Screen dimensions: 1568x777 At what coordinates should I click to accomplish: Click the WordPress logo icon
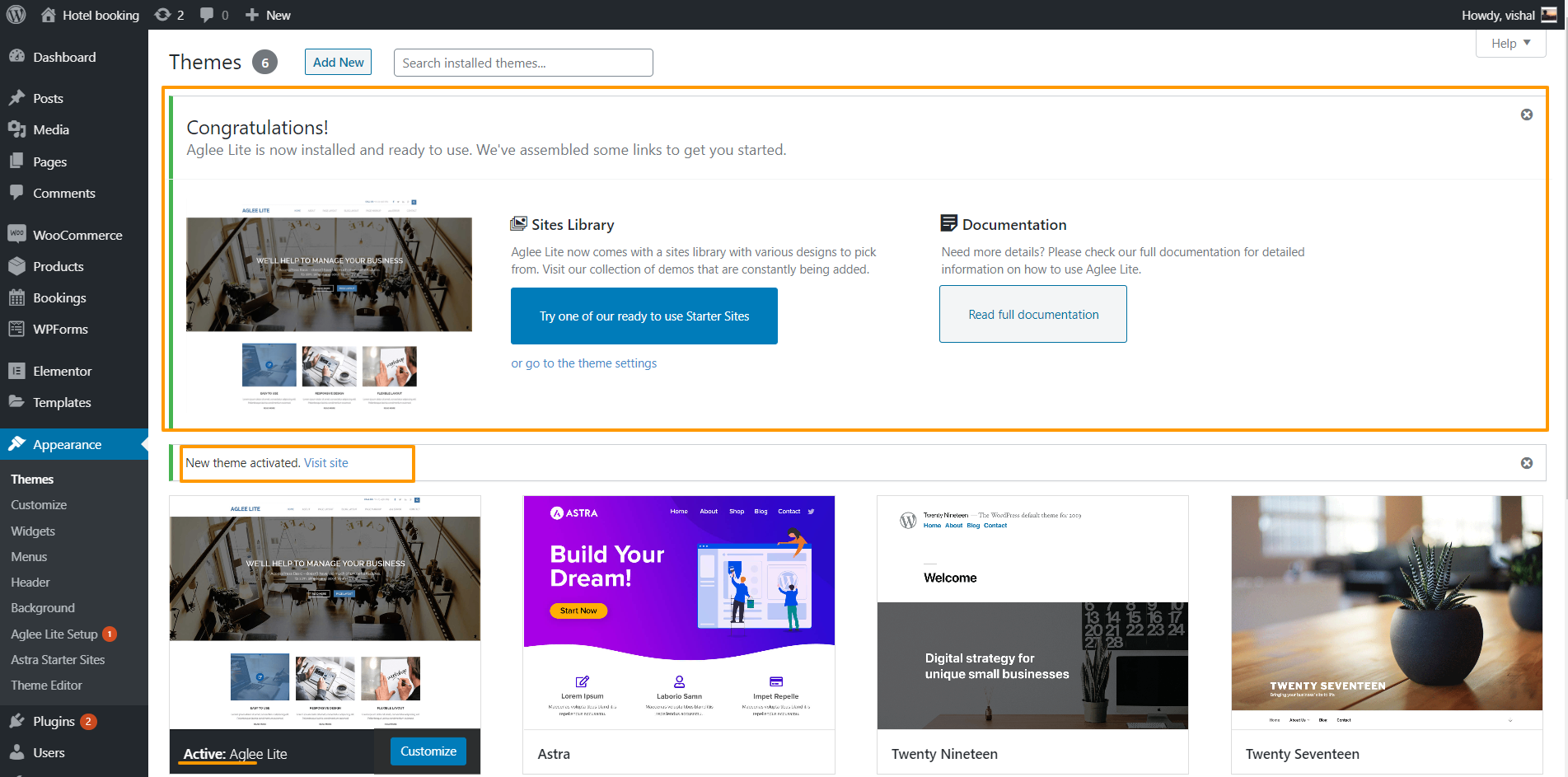16,15
